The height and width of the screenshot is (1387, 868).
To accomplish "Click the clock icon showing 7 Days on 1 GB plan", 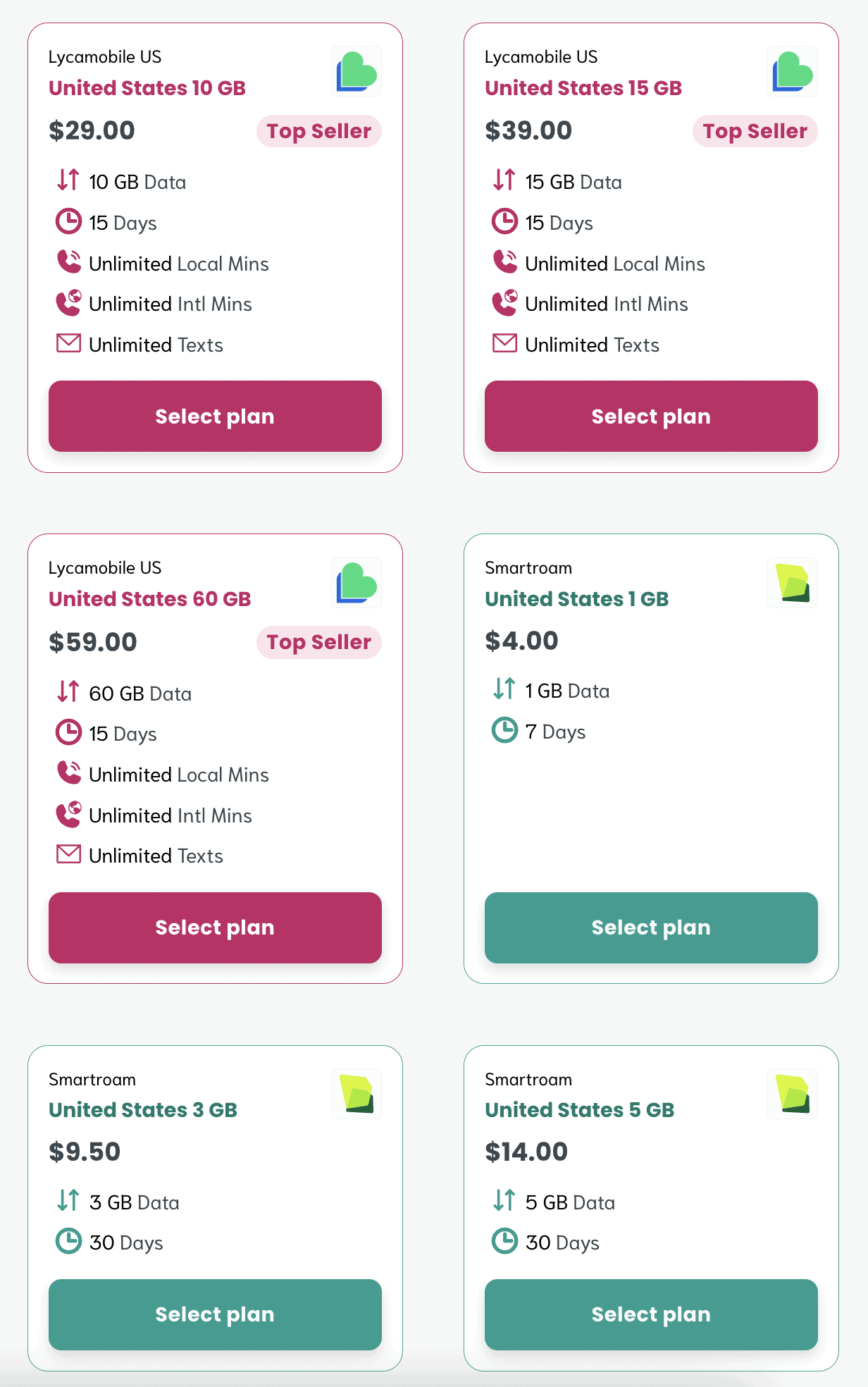I will [x=504, y=730].
